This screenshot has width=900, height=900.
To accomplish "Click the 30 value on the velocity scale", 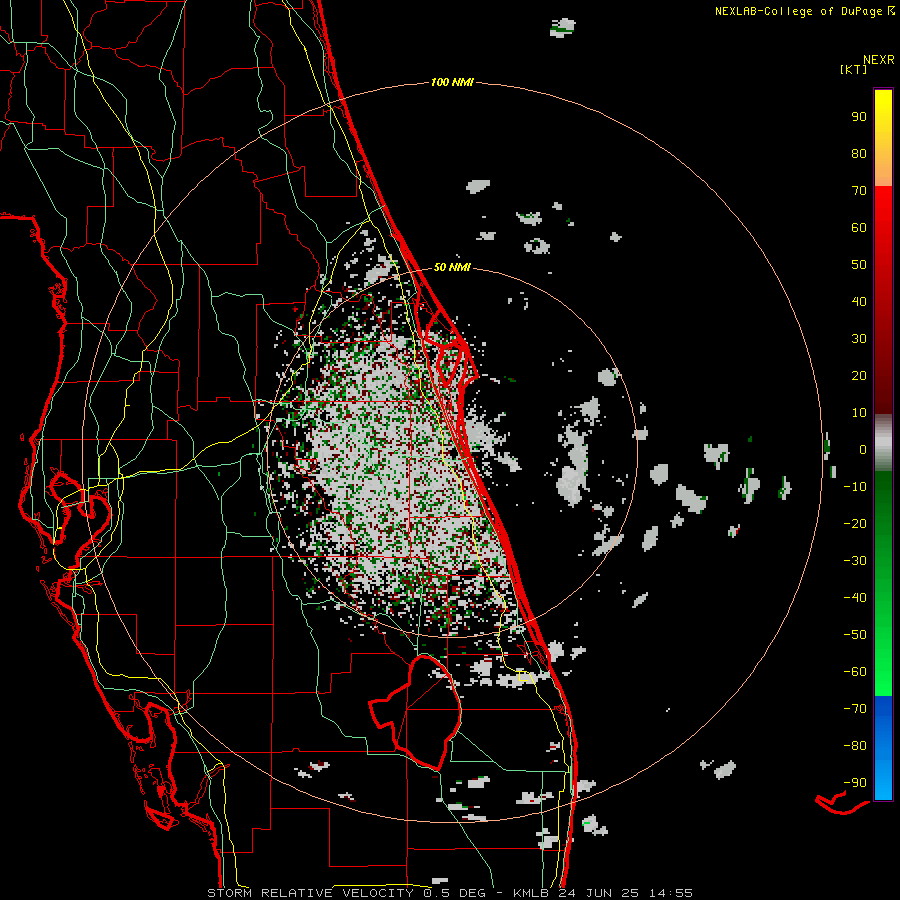I will pos(859,339).
